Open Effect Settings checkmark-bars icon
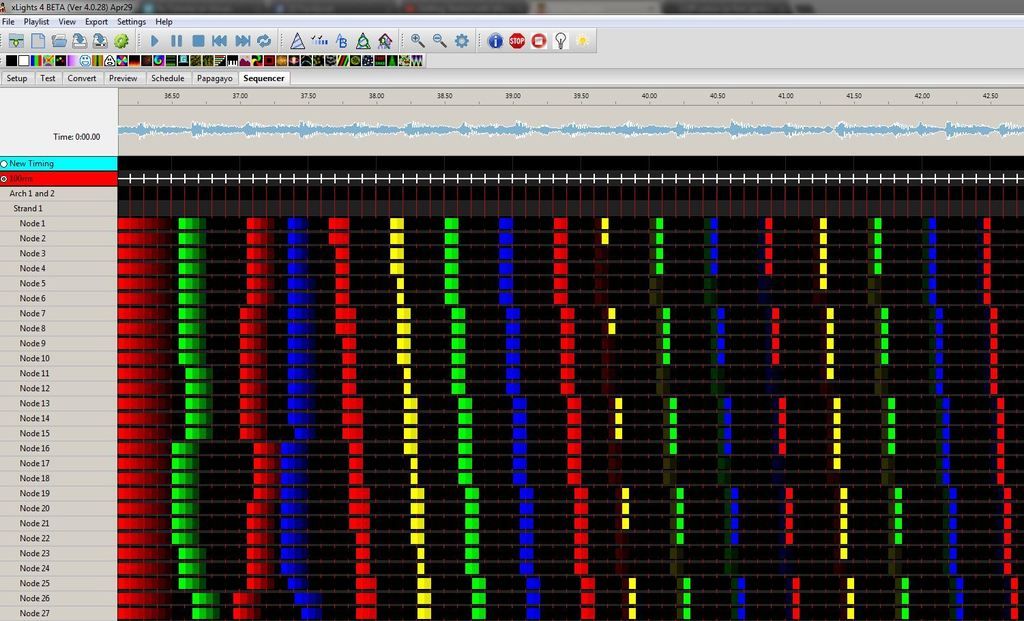Viewport: 1024px width, 621px height. 319,41
